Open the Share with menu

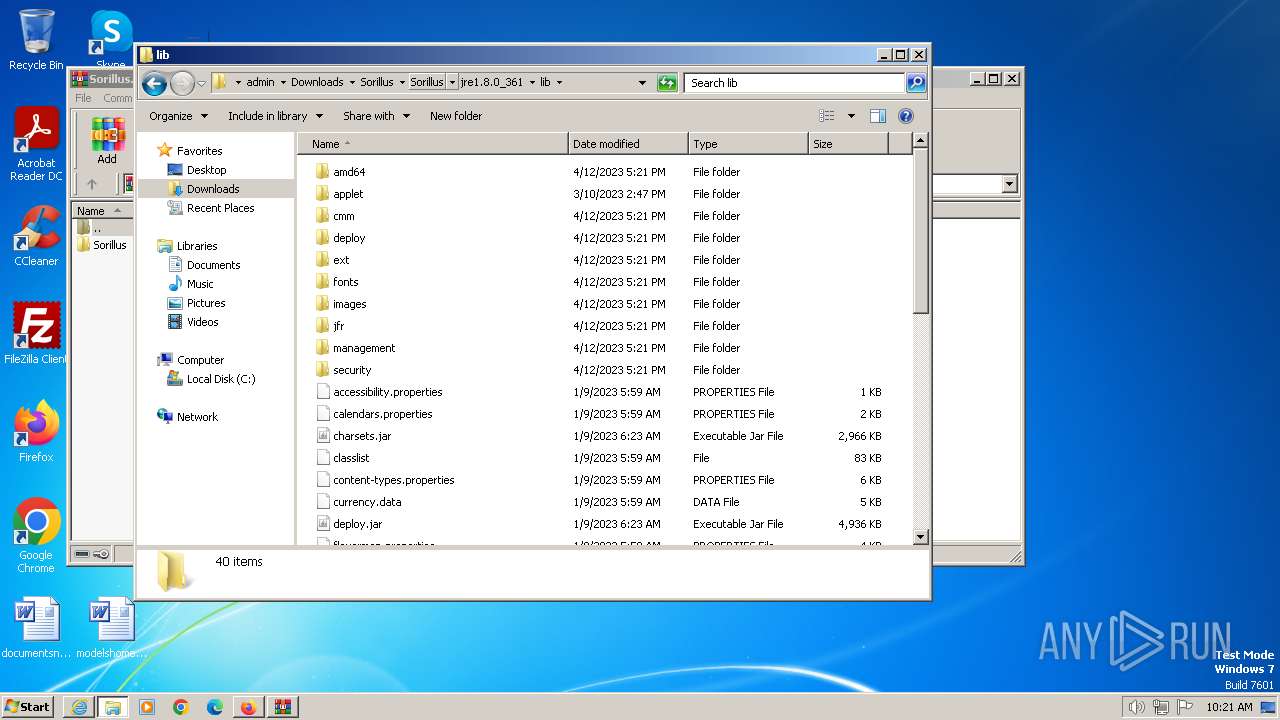click(376, 116)
